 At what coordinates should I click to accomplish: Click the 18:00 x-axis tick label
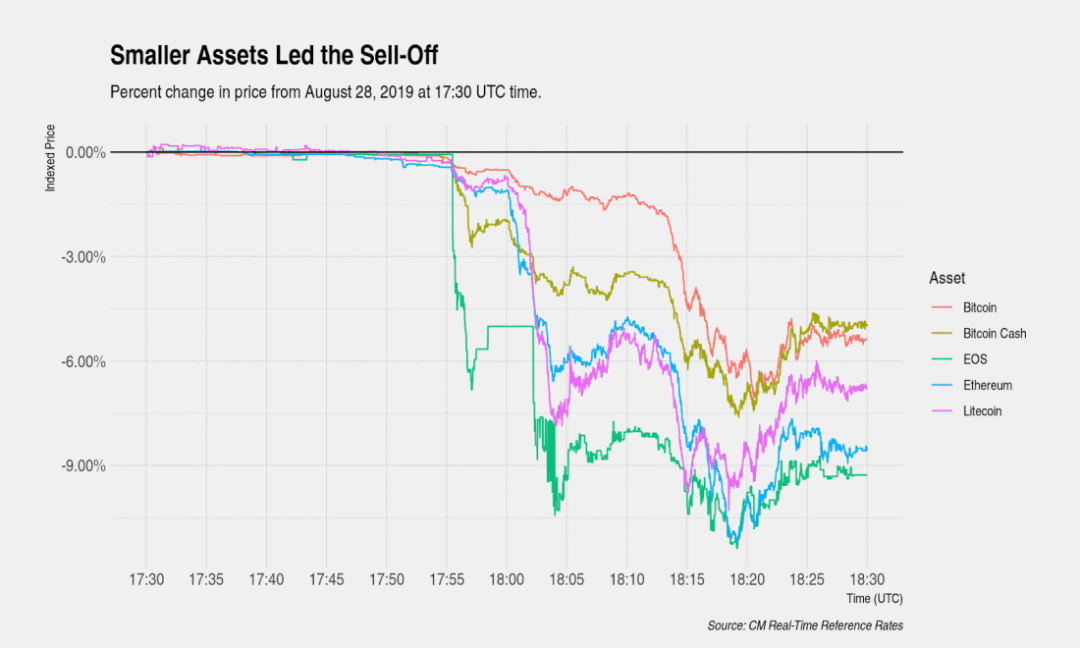[x=506, y=580]
